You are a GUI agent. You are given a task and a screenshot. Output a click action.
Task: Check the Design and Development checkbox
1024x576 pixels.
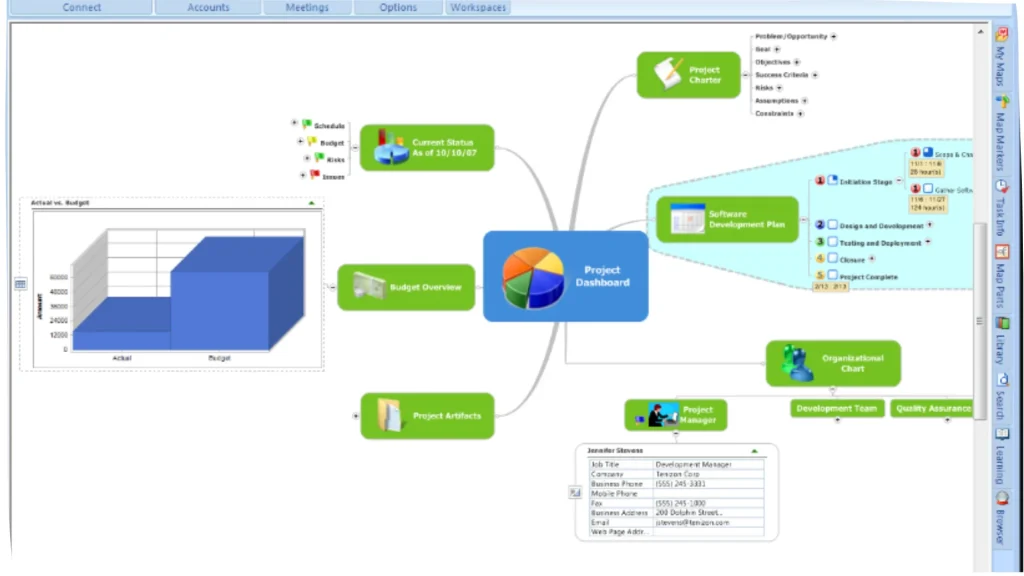[833, 225]
